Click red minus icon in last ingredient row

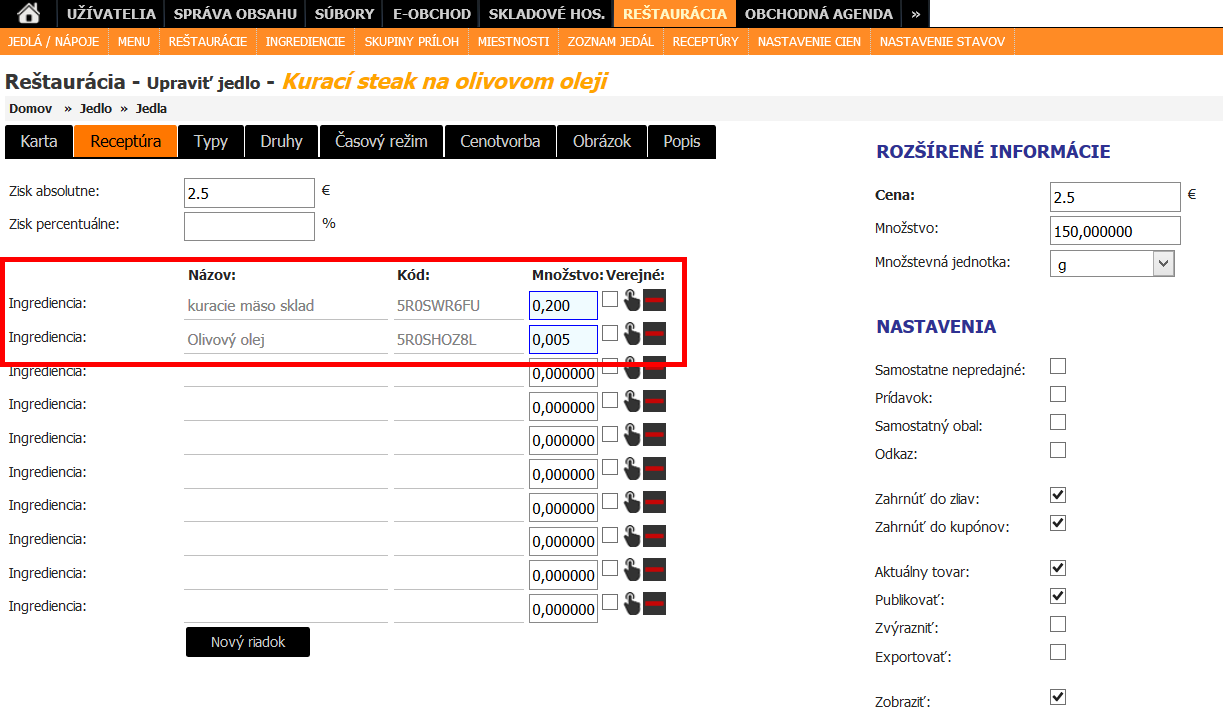(654, 603)
